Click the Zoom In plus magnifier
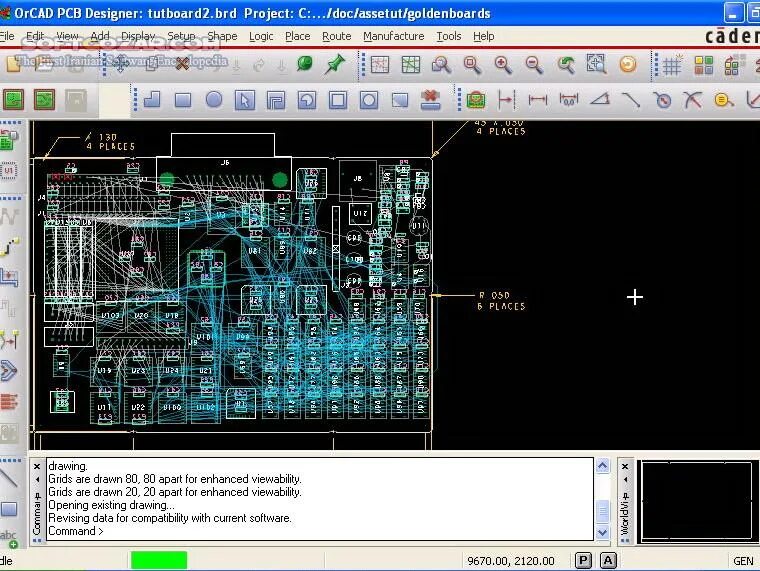Screen dimensions: 760x571 tap(503, 64)
